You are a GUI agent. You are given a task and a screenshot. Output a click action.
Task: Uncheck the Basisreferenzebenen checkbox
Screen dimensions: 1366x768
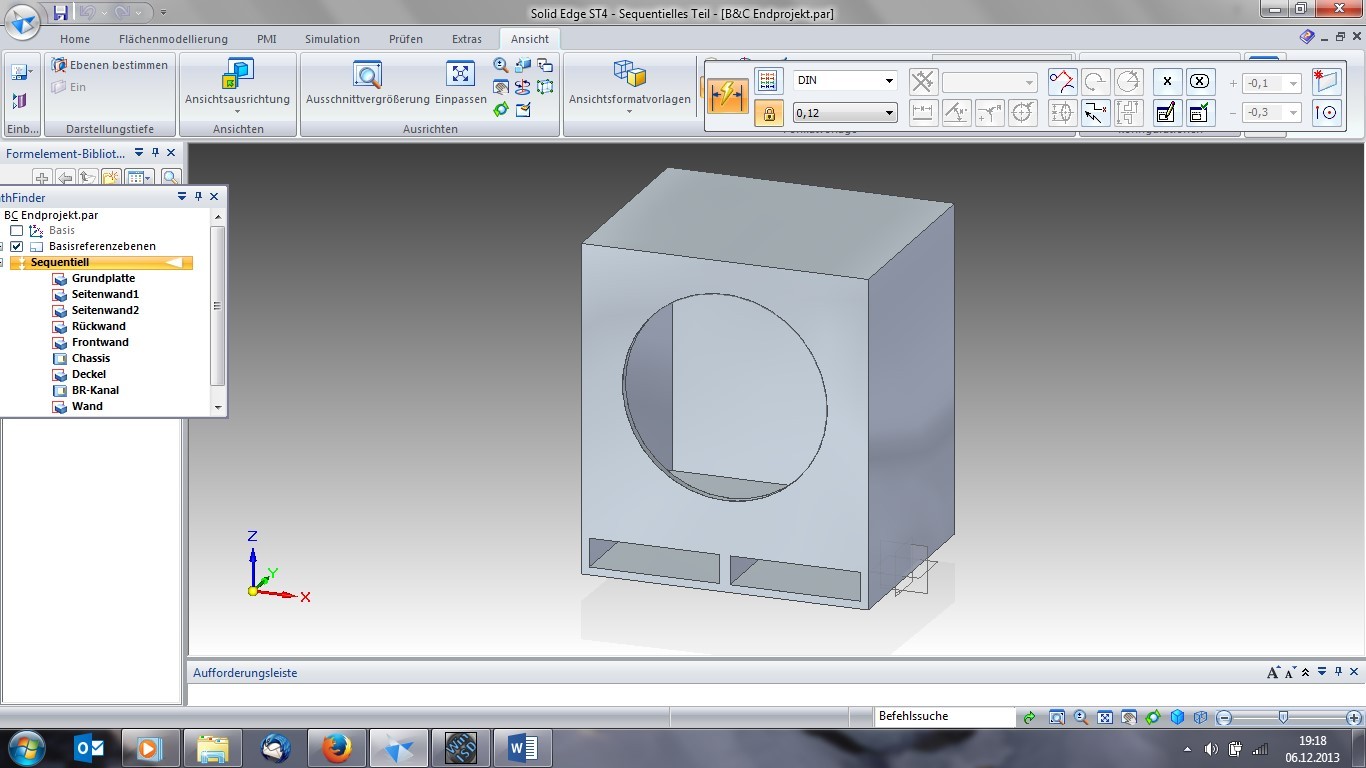[x=16, y=246]
